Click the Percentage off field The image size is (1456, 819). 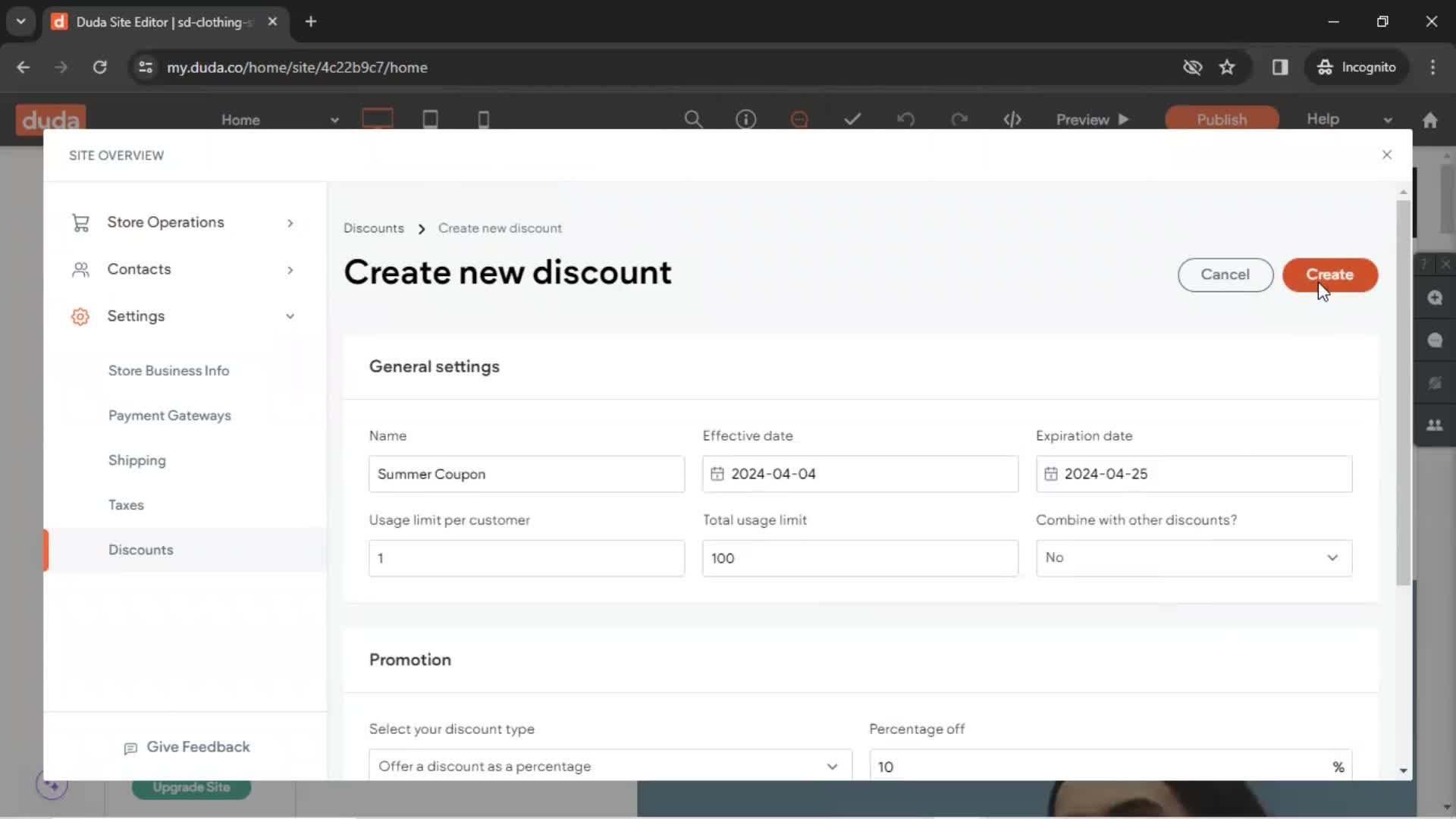pyautogui.click(x=1110, y=766)
